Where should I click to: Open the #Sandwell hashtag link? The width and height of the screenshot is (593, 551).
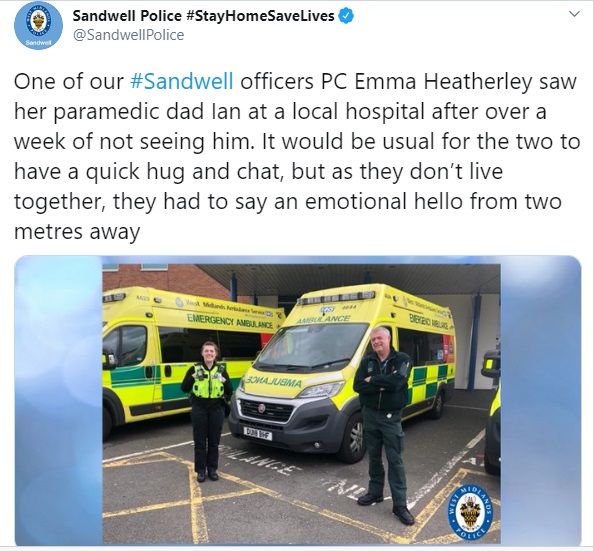point(182,81)
